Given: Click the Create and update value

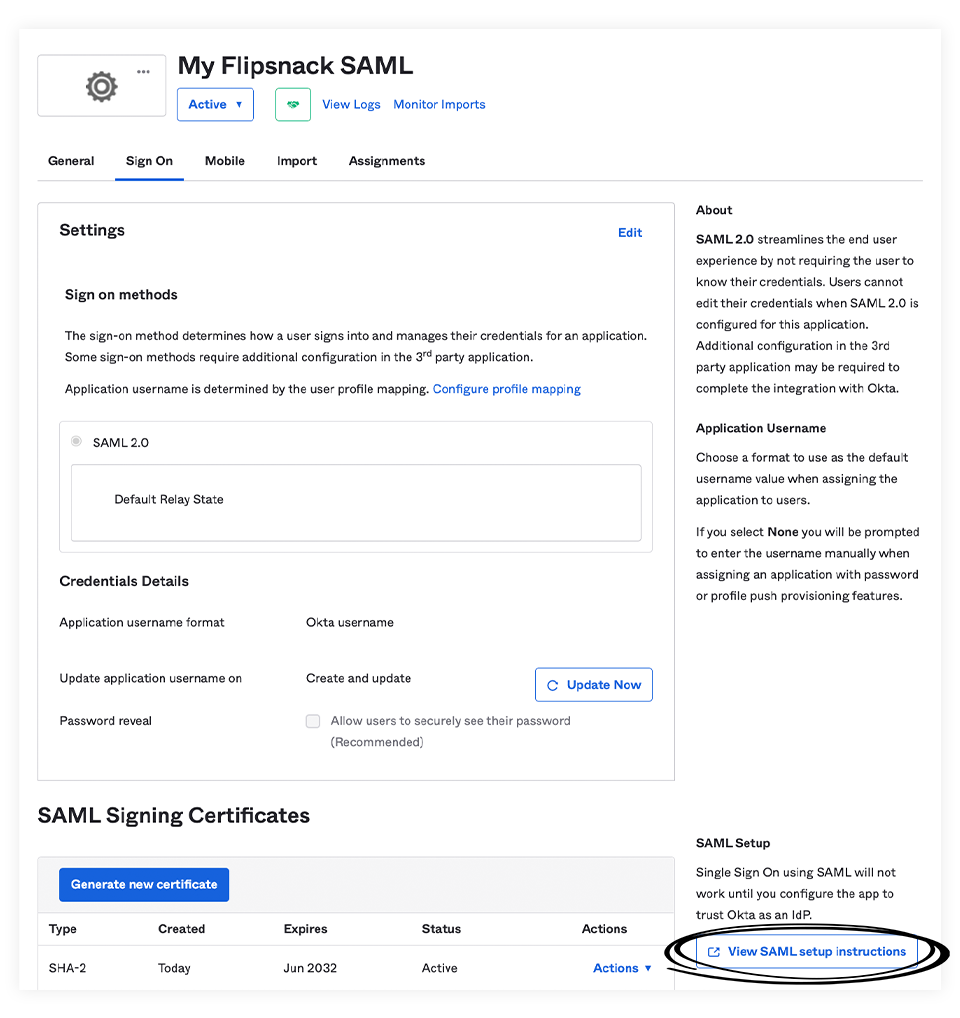Looking at the screenshot, I should click(x=358, y=678).
